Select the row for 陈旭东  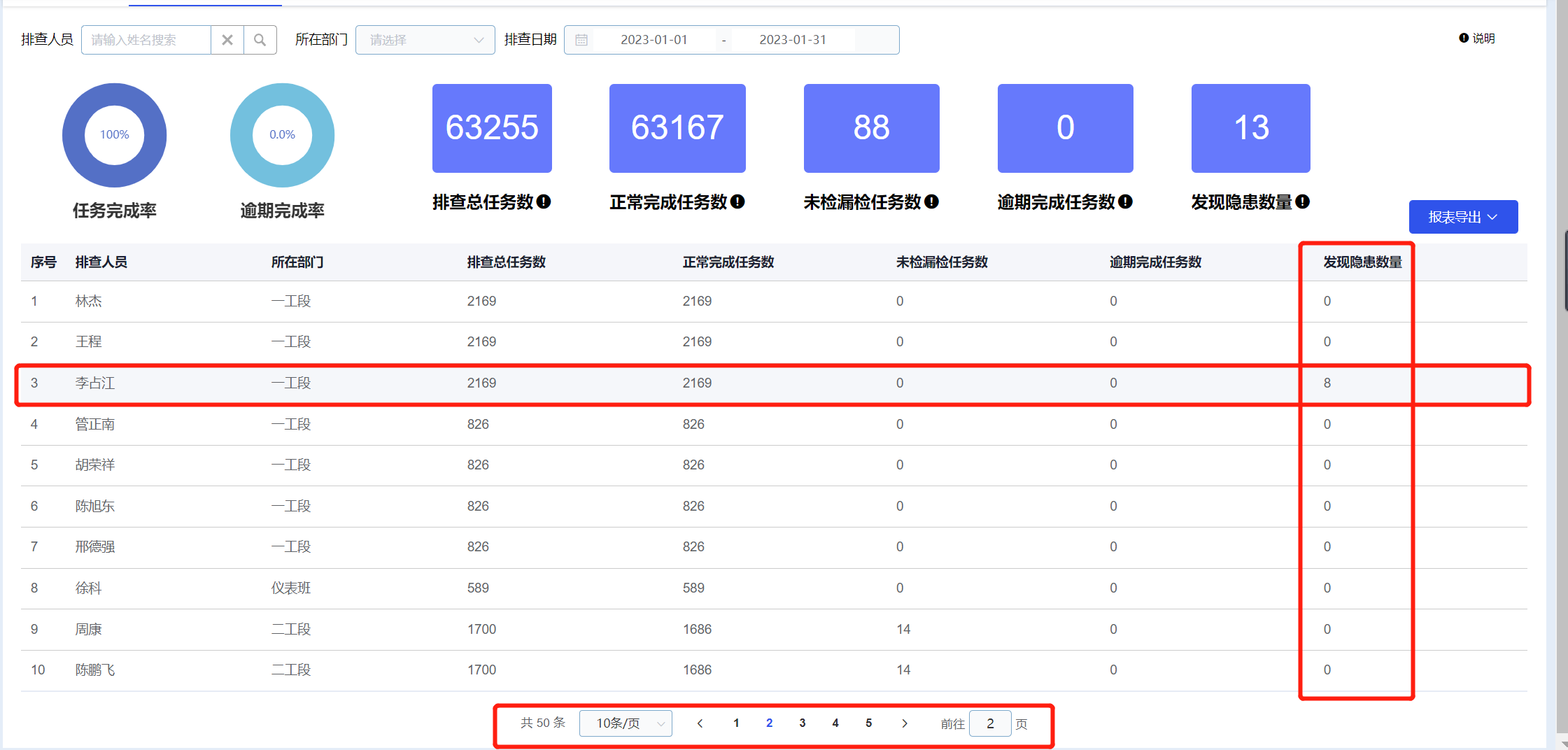click(x=774, y=507)
